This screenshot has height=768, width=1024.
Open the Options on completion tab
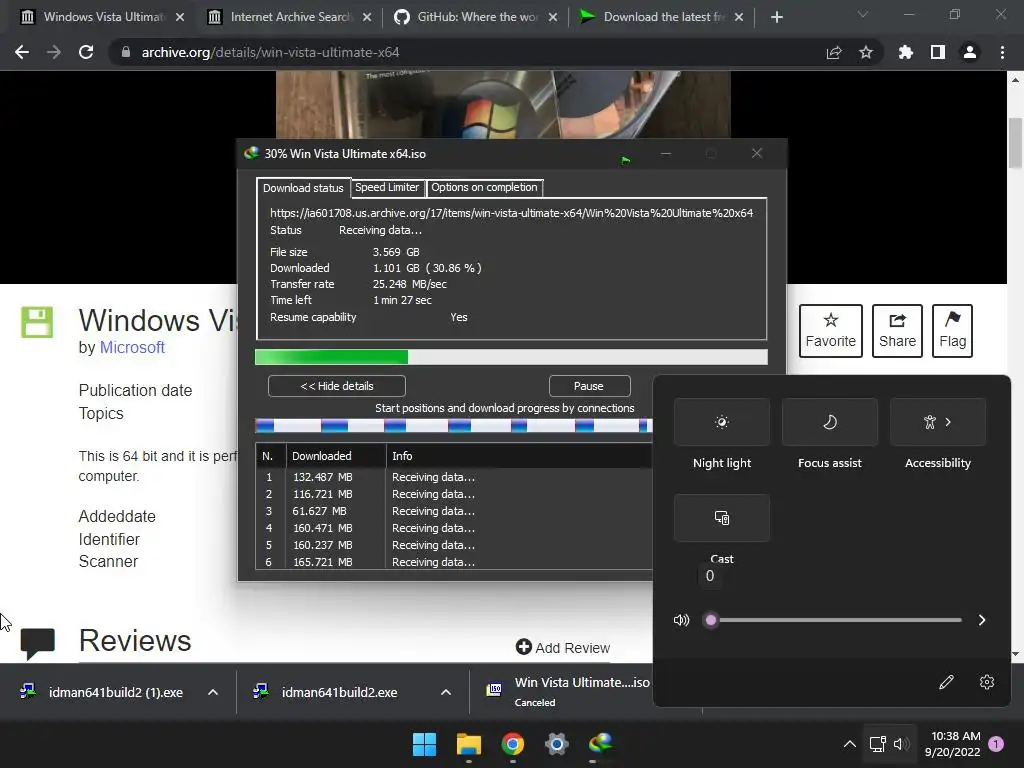485,187
